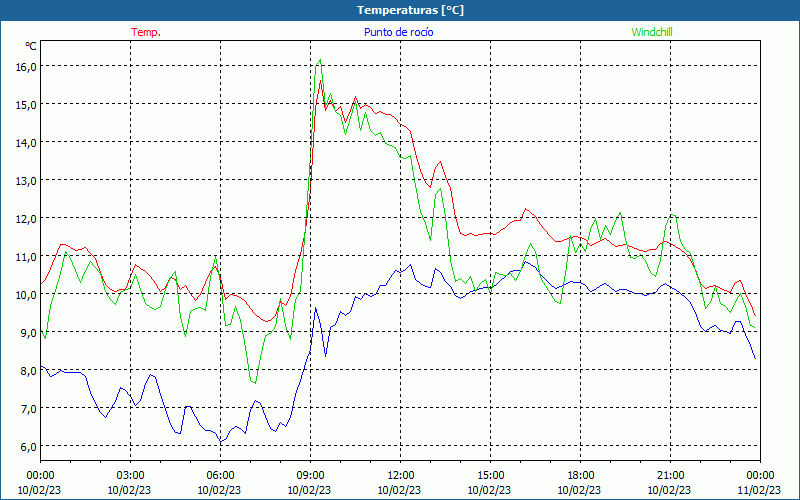This screenshot has height=500, width=800.
Task: Click the 21:00 time axis label
Action: click(670, 476)
